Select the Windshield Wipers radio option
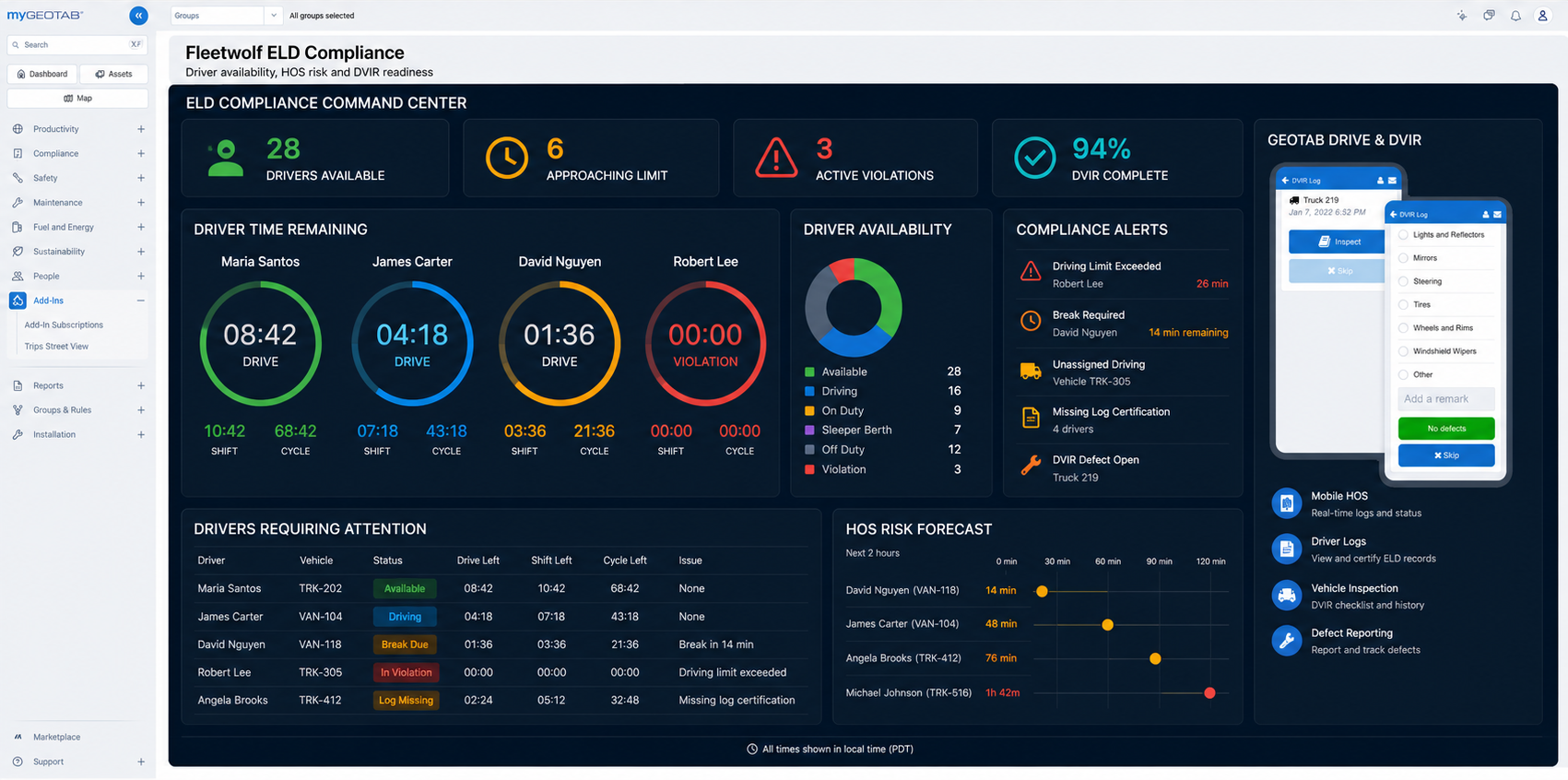This screenshot has height=780, width=1568. coord(1404,351)
